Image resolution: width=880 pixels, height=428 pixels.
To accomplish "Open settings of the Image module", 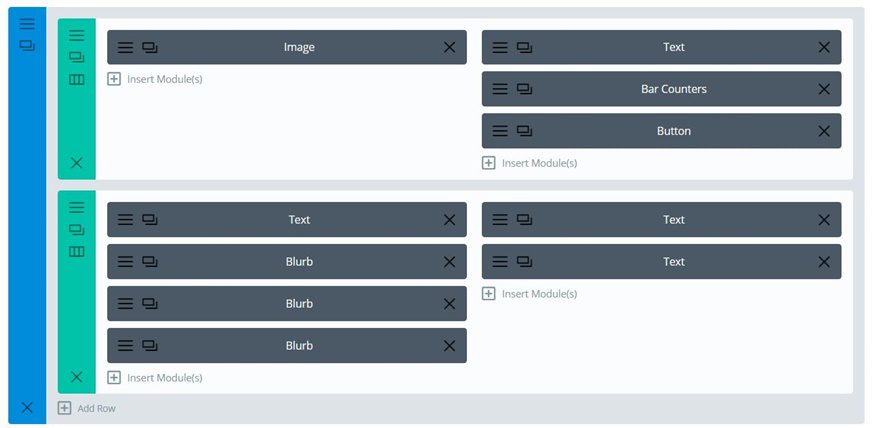I will [125, 47].
